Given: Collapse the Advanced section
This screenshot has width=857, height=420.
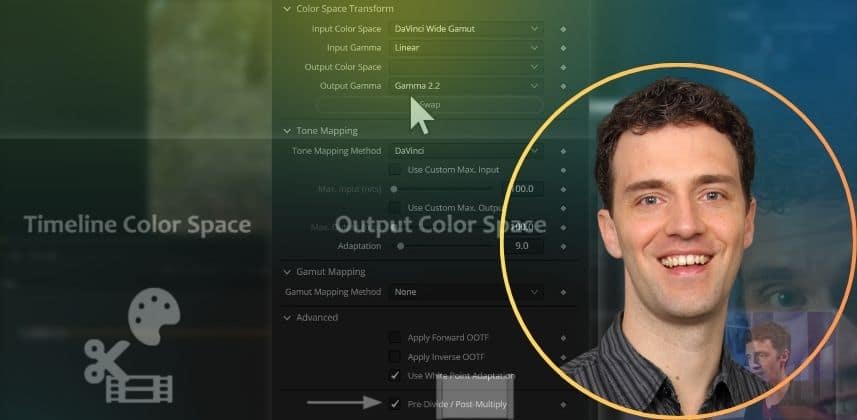Looking at the screenshot, I should 287,318.
